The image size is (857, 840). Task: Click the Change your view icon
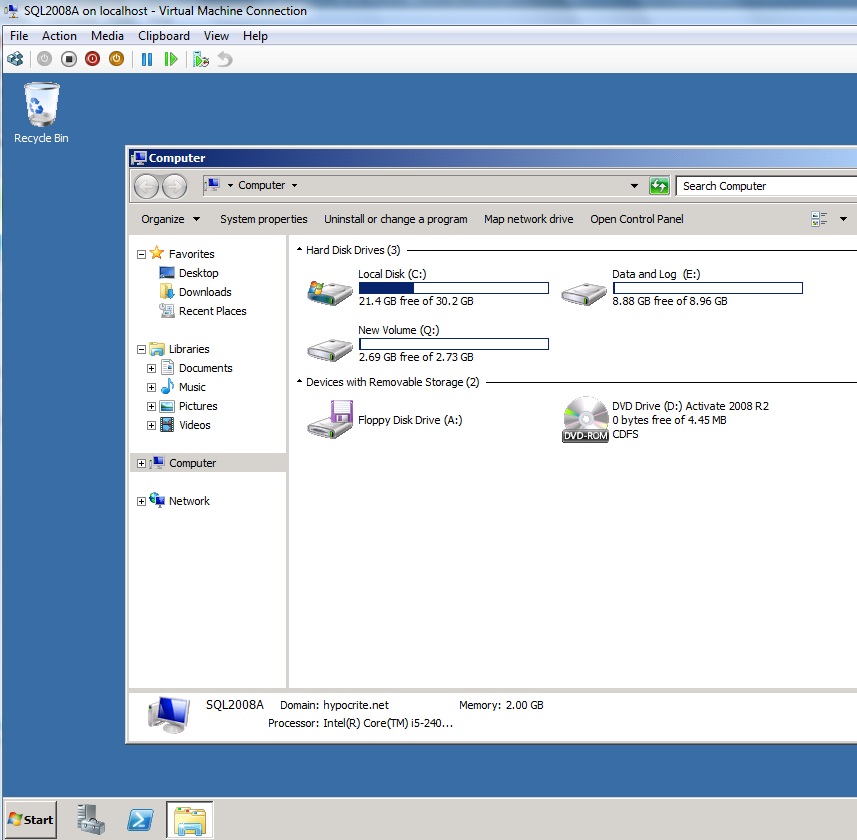tap(819, 219)
